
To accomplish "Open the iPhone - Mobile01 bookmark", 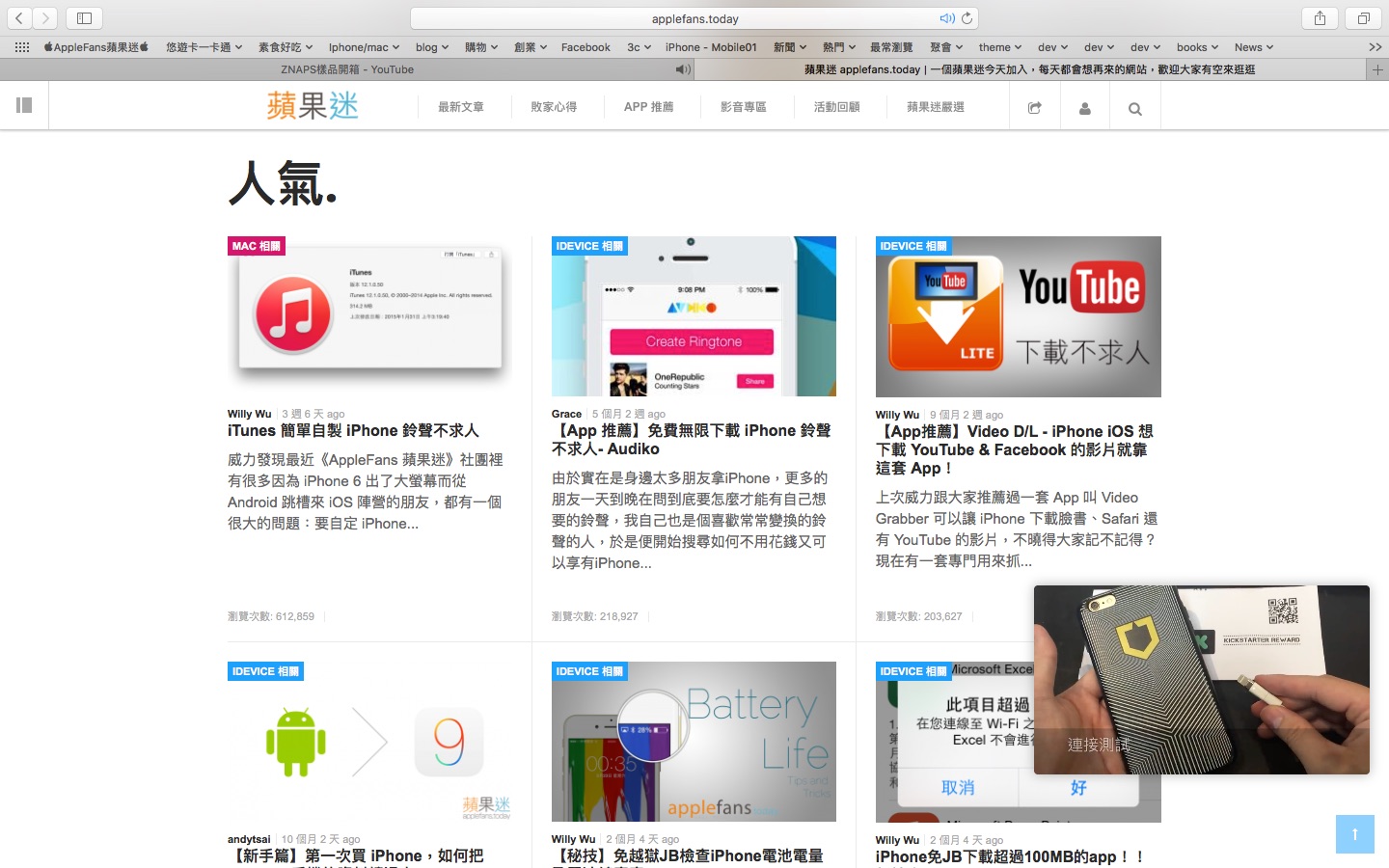I will (711, 47).
